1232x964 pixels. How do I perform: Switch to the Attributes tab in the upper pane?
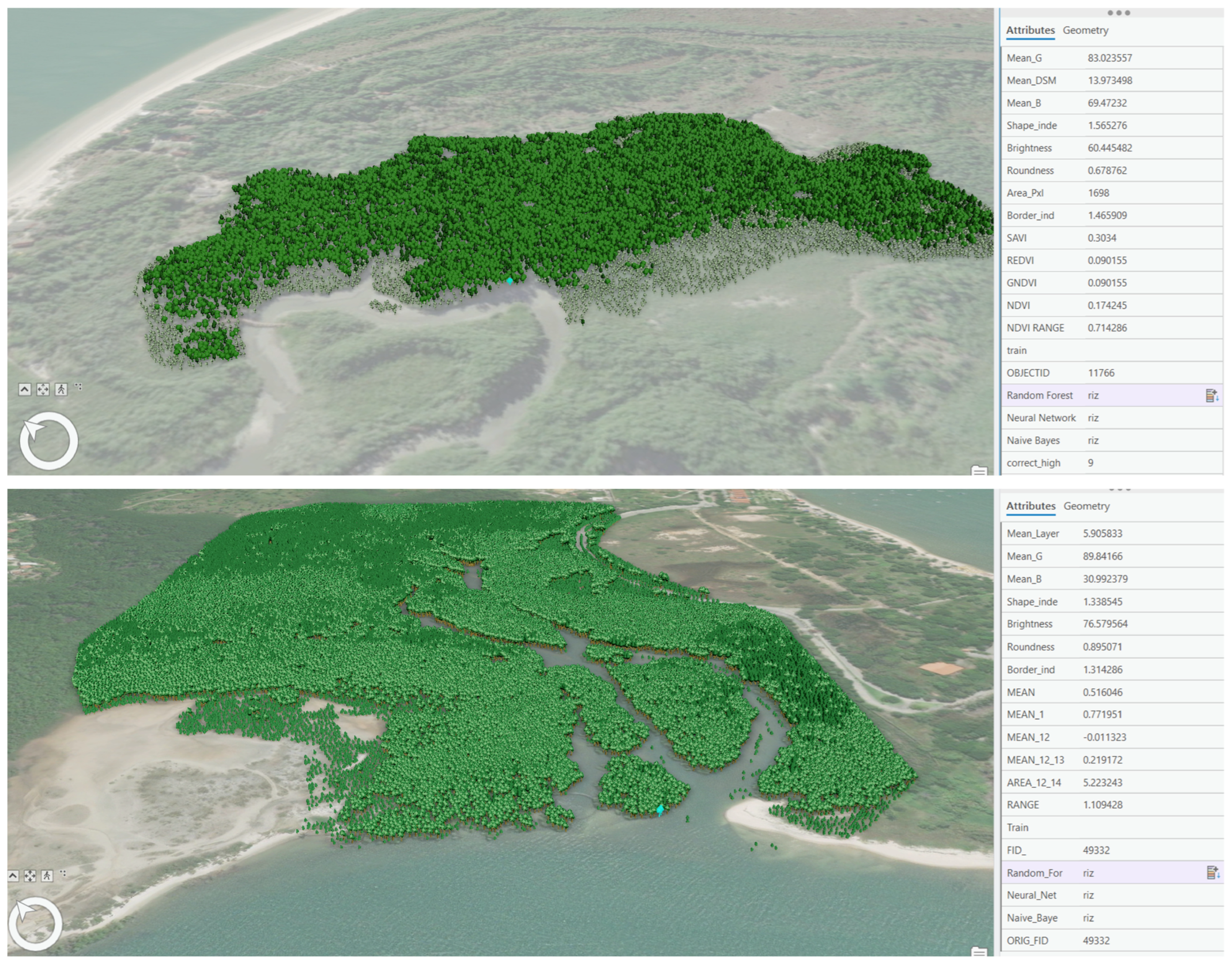[x=1030, y=31]
